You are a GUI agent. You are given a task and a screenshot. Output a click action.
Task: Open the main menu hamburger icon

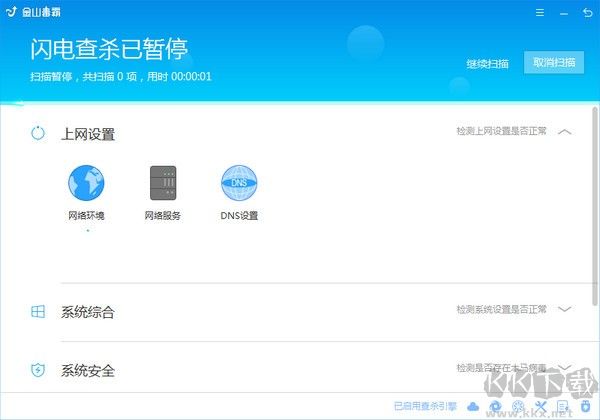[540, 13]
